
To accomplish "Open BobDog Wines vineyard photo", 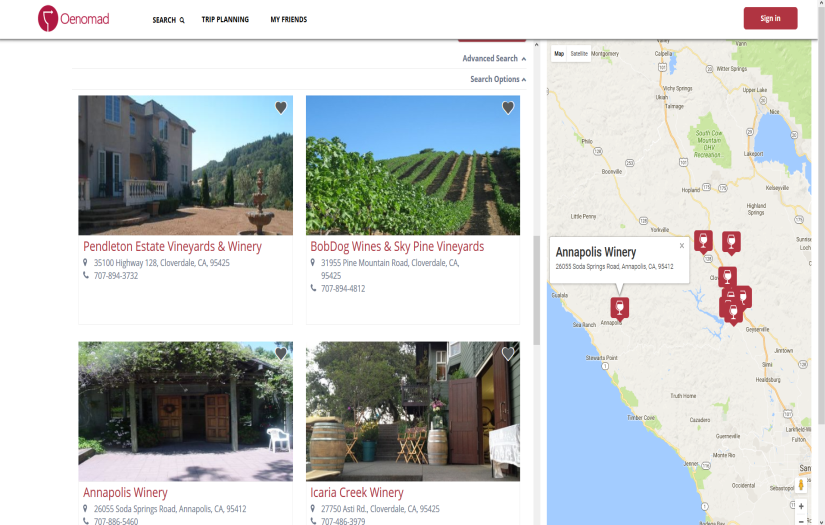I will pos(412,165).
